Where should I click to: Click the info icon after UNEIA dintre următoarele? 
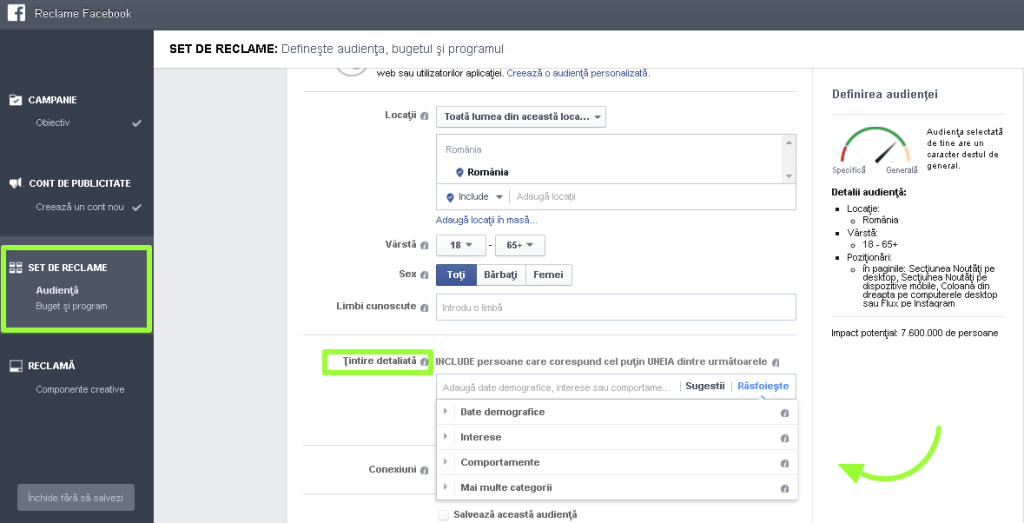pyautogui.click(x=775, y=362)
